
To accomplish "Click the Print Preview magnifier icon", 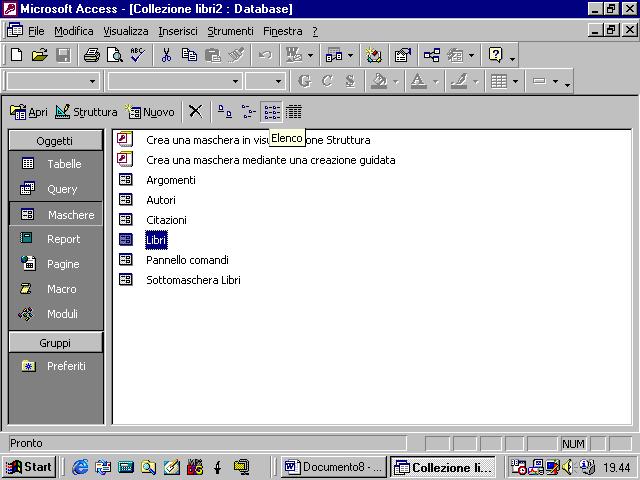I will 115,55.
